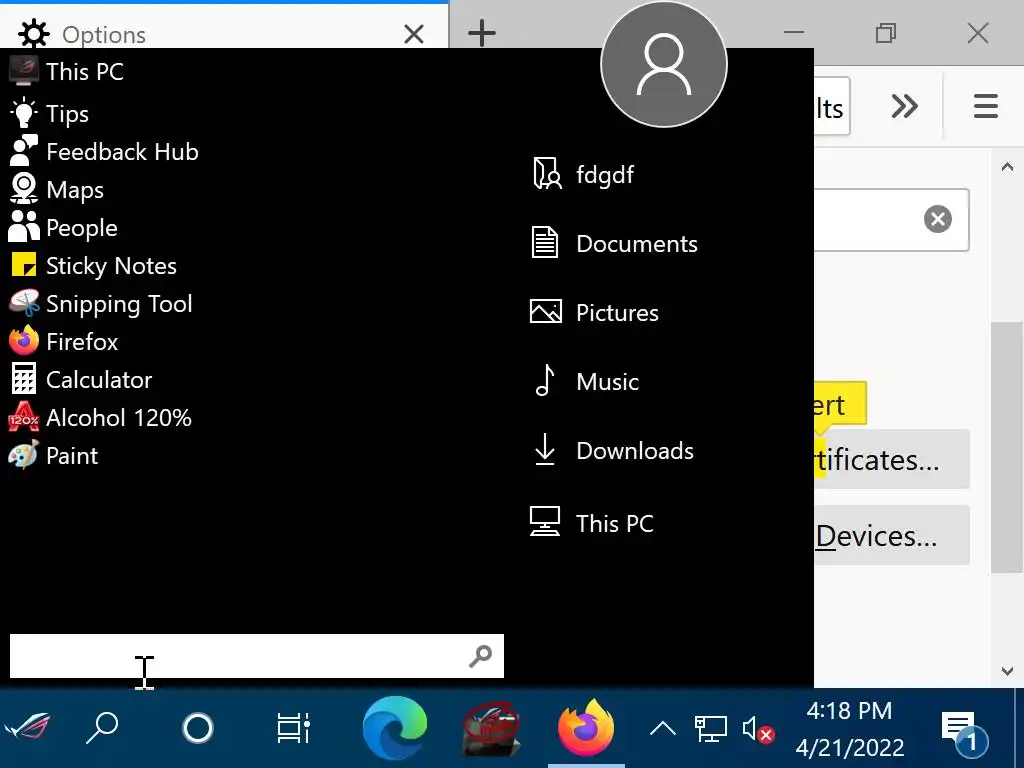The height and width of the screenshot is (768, 1024).
Task: Open the Downloads folder shortcut
Action: tap(612, 450)
